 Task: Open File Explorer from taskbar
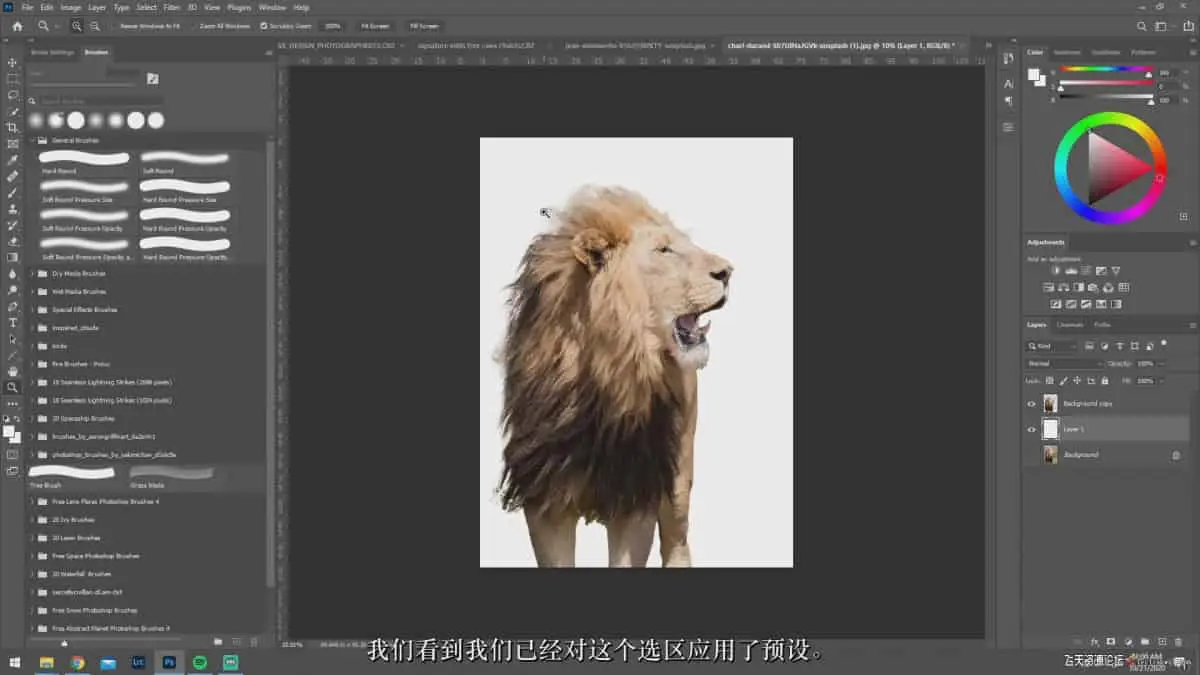click(46, 662)
